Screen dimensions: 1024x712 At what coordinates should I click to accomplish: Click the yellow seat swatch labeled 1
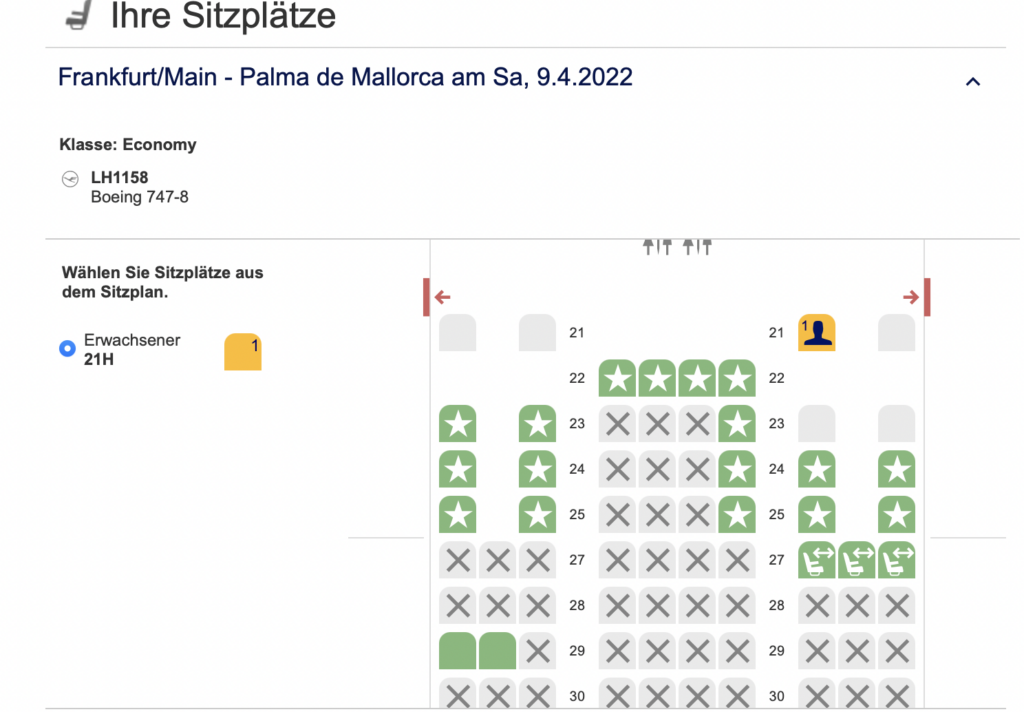click(x=243, y=352)
